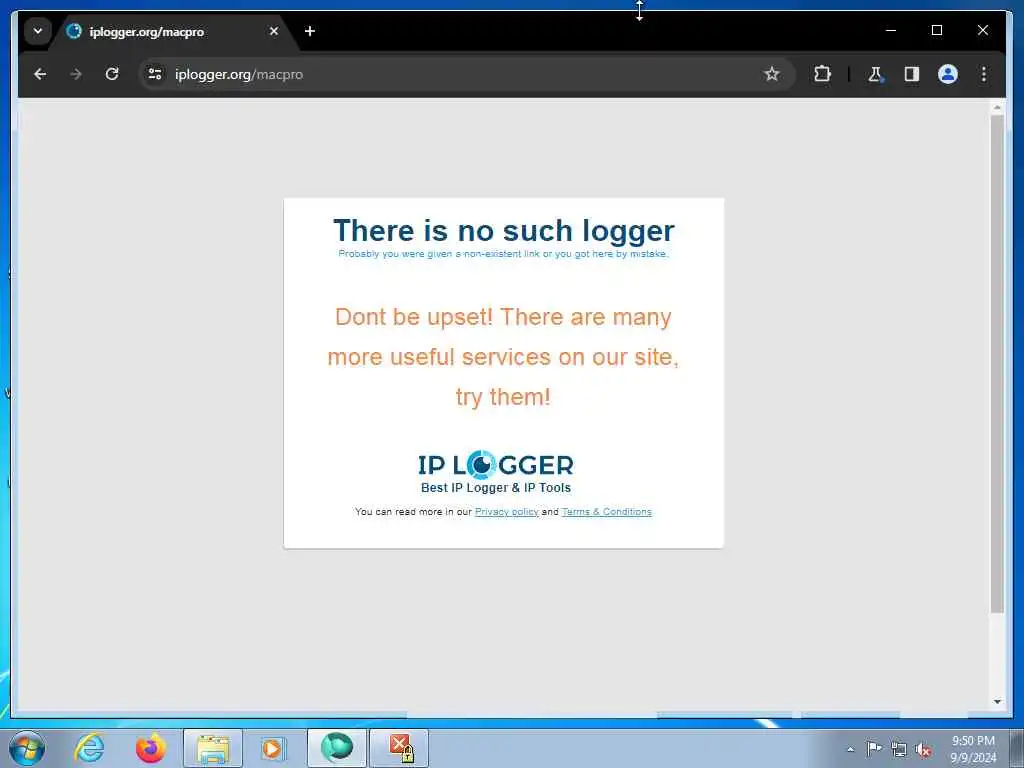Screen dimensions: 1024x768
Task: Click the muted volume tray icon
Action: 923,750
